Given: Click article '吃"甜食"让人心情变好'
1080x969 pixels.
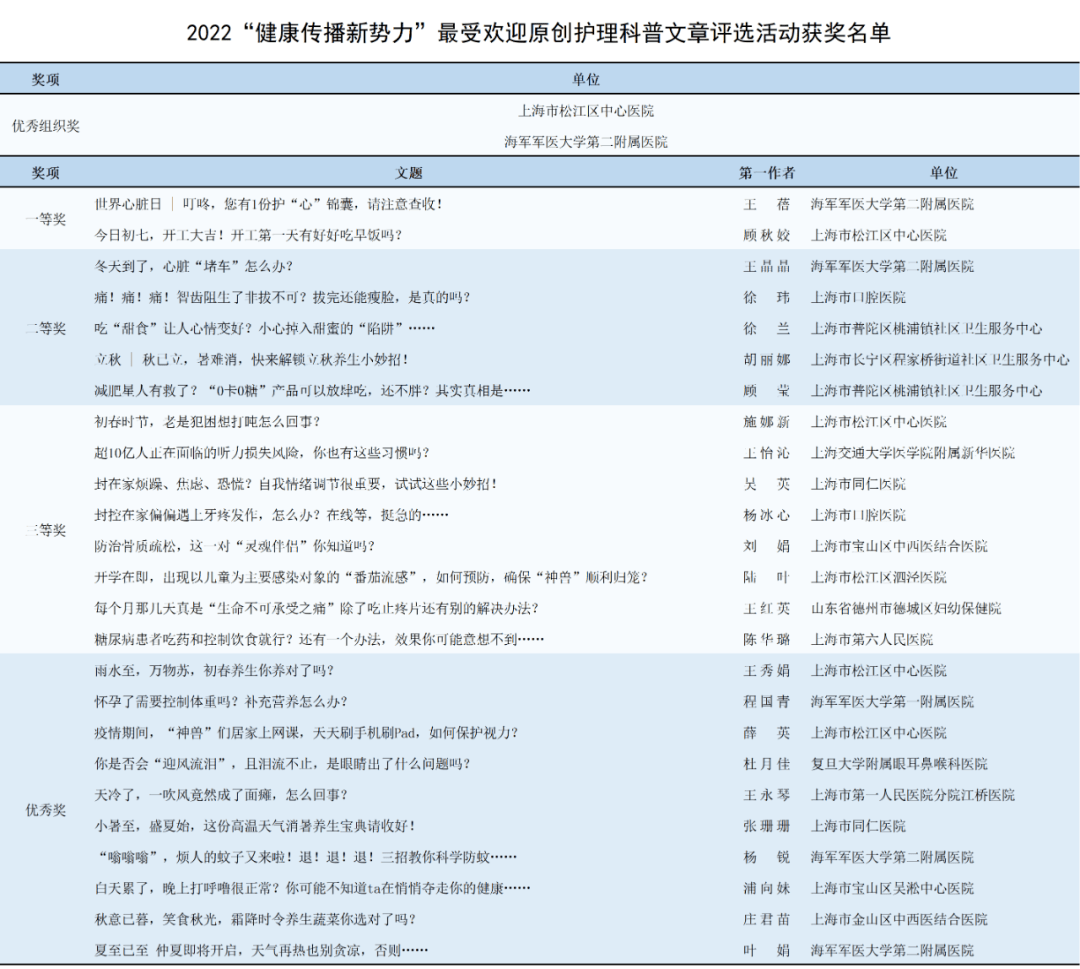Looking at the screenshot, I should [264, 329].
